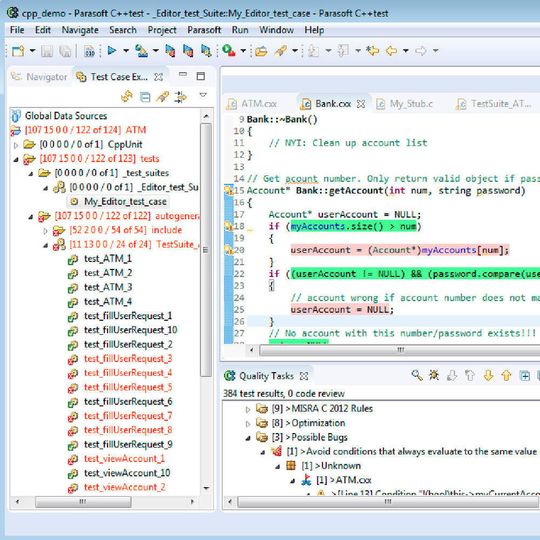The image size is (540, 540).
Task: Collapse the Possible Bugs category
Action: pos(248,438)
